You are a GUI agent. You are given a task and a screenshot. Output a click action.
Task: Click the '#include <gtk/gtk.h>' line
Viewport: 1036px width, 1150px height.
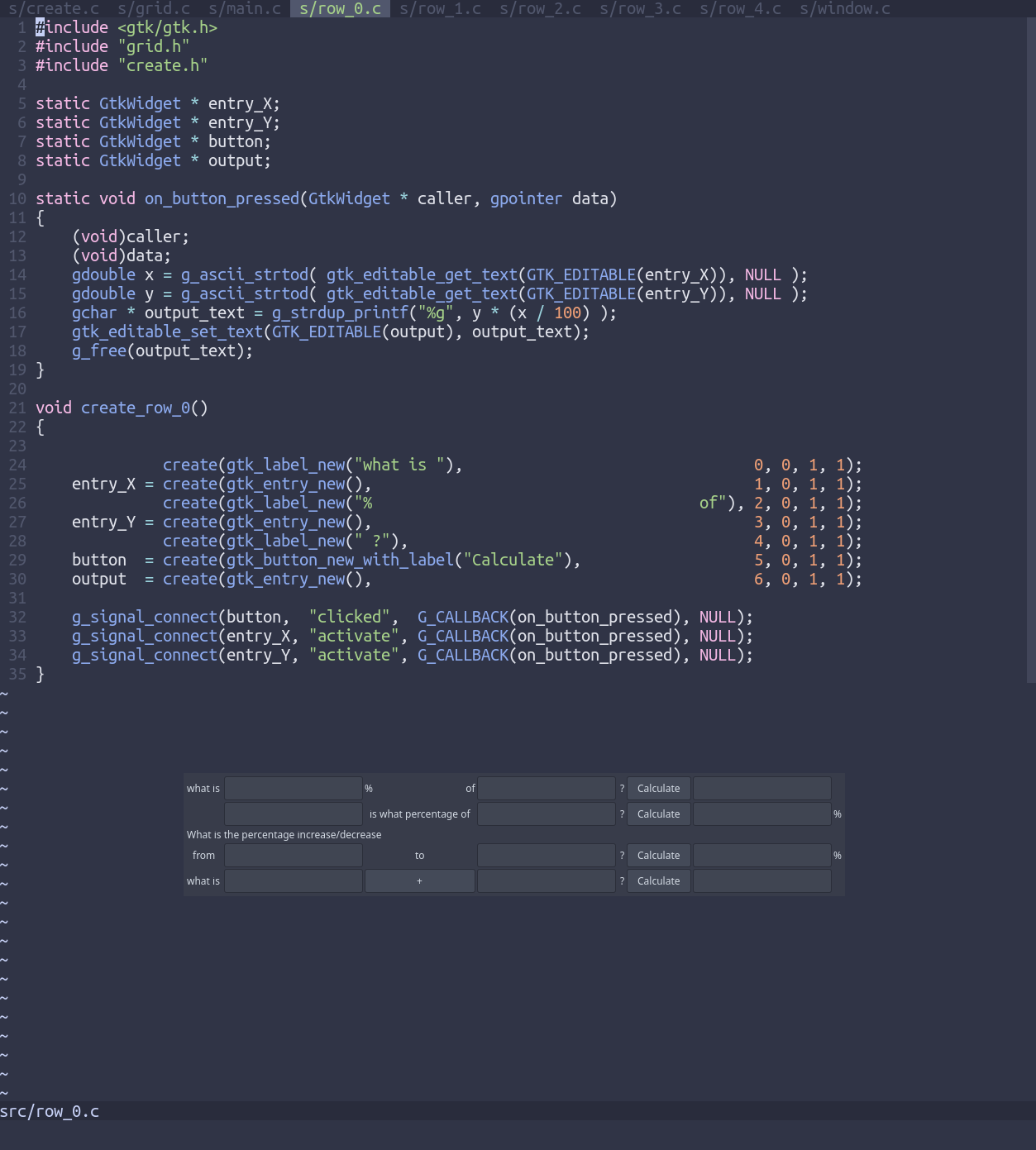[x=127, y=27]
